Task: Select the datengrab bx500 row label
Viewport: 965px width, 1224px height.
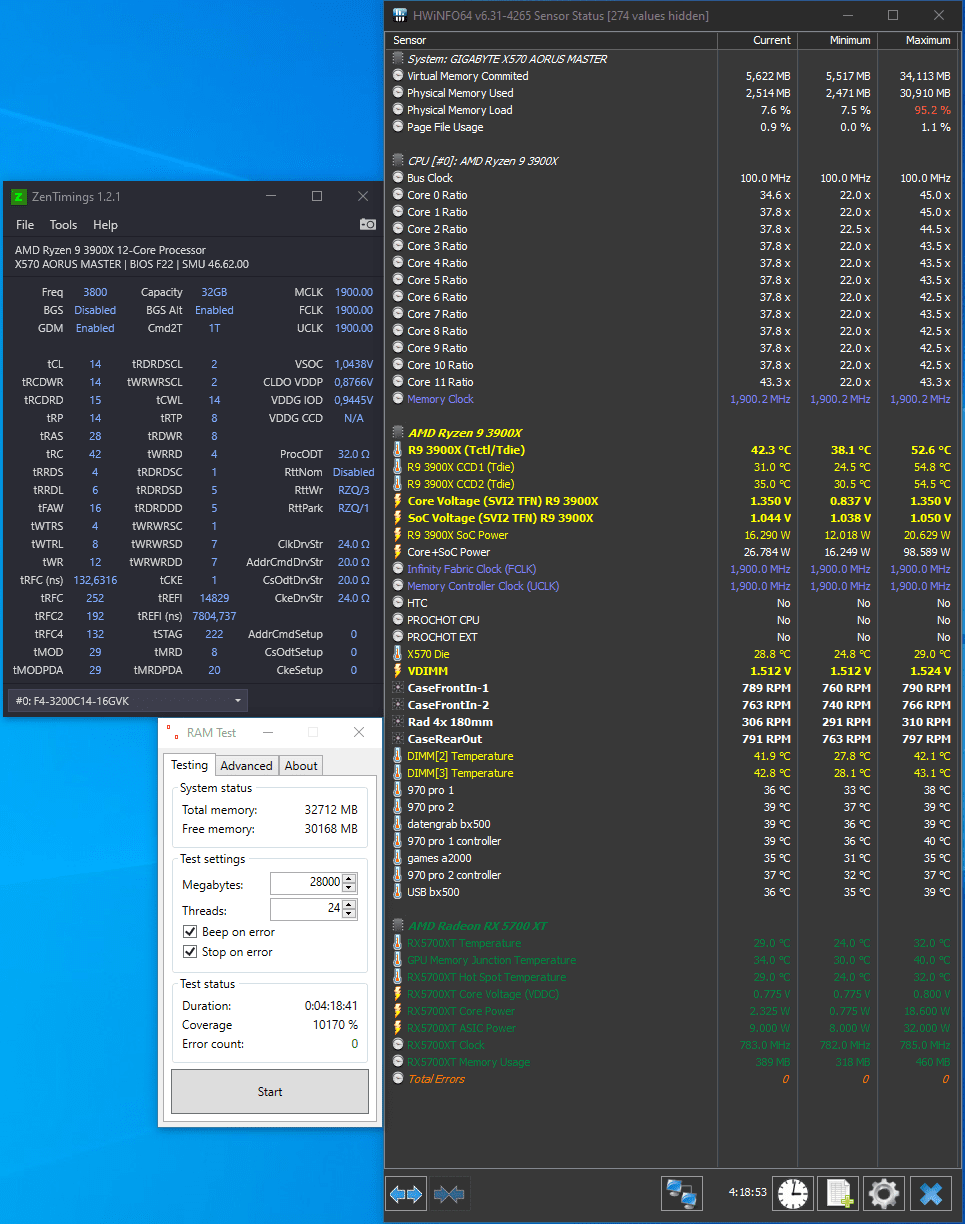Action: pyautogui.click(x=447, y=824)
